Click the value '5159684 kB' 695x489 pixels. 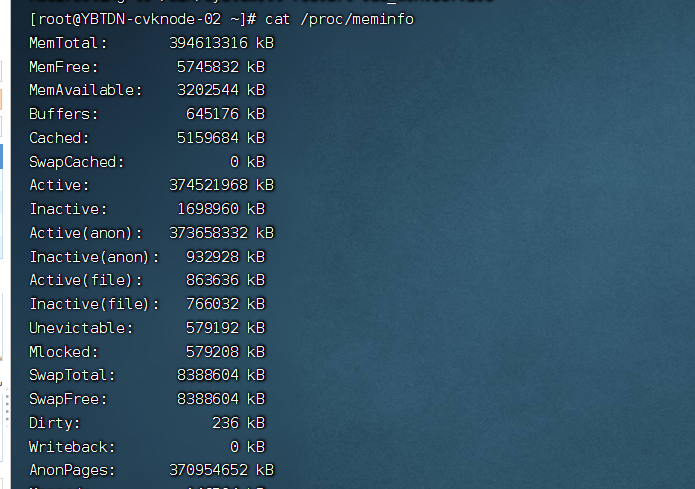coord(221,138)
